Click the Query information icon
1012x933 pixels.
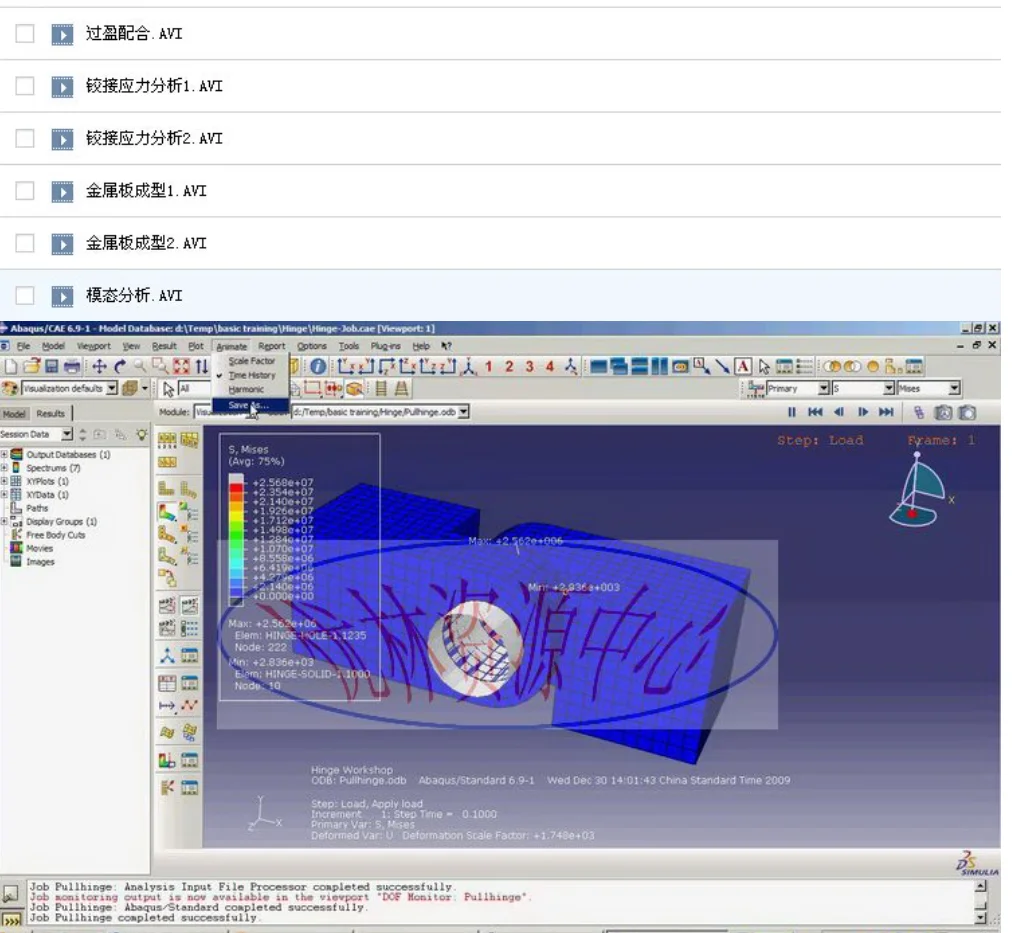point(318,367)
